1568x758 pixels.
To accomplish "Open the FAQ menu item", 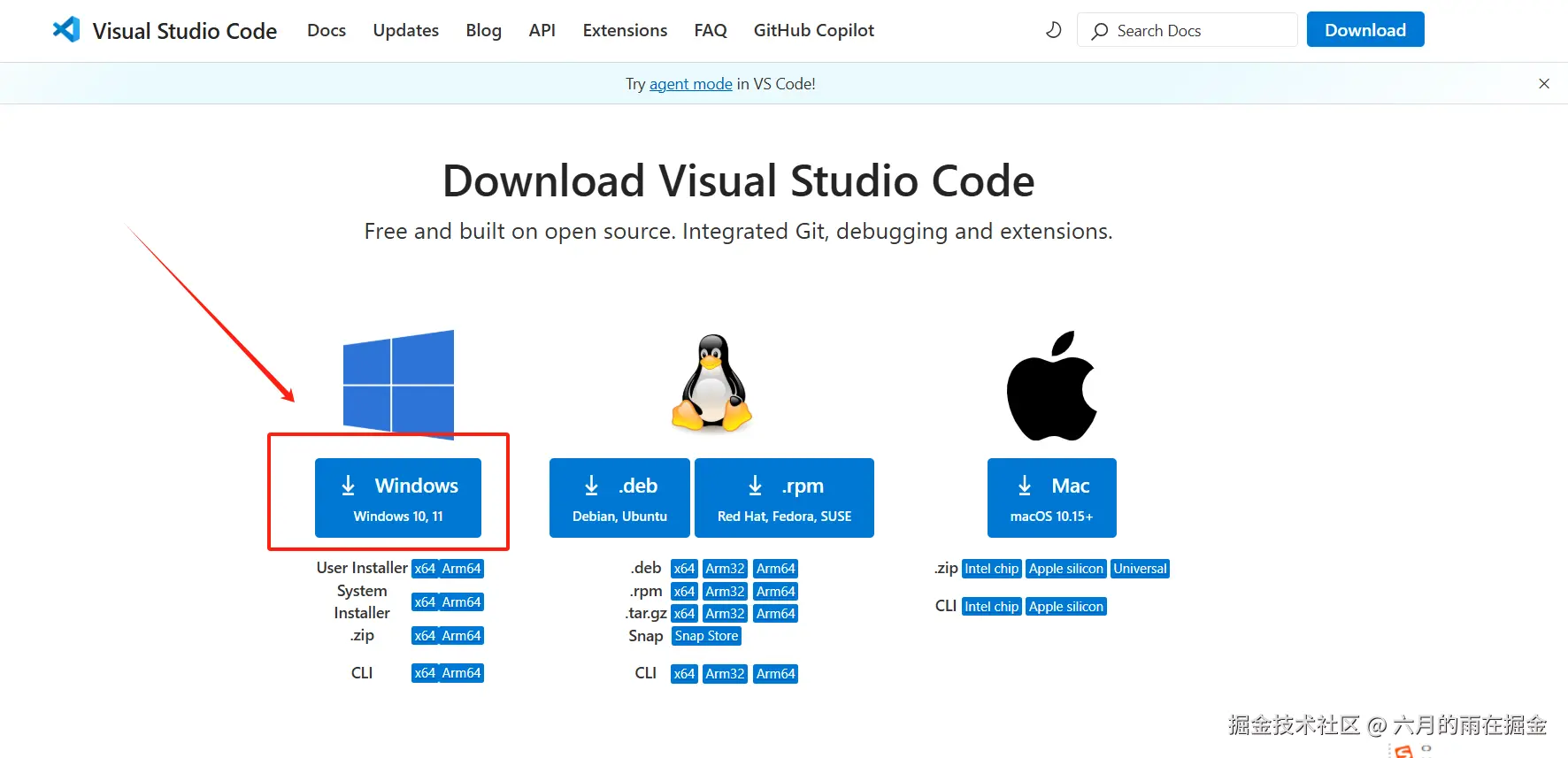I will (x=711, y=30).
